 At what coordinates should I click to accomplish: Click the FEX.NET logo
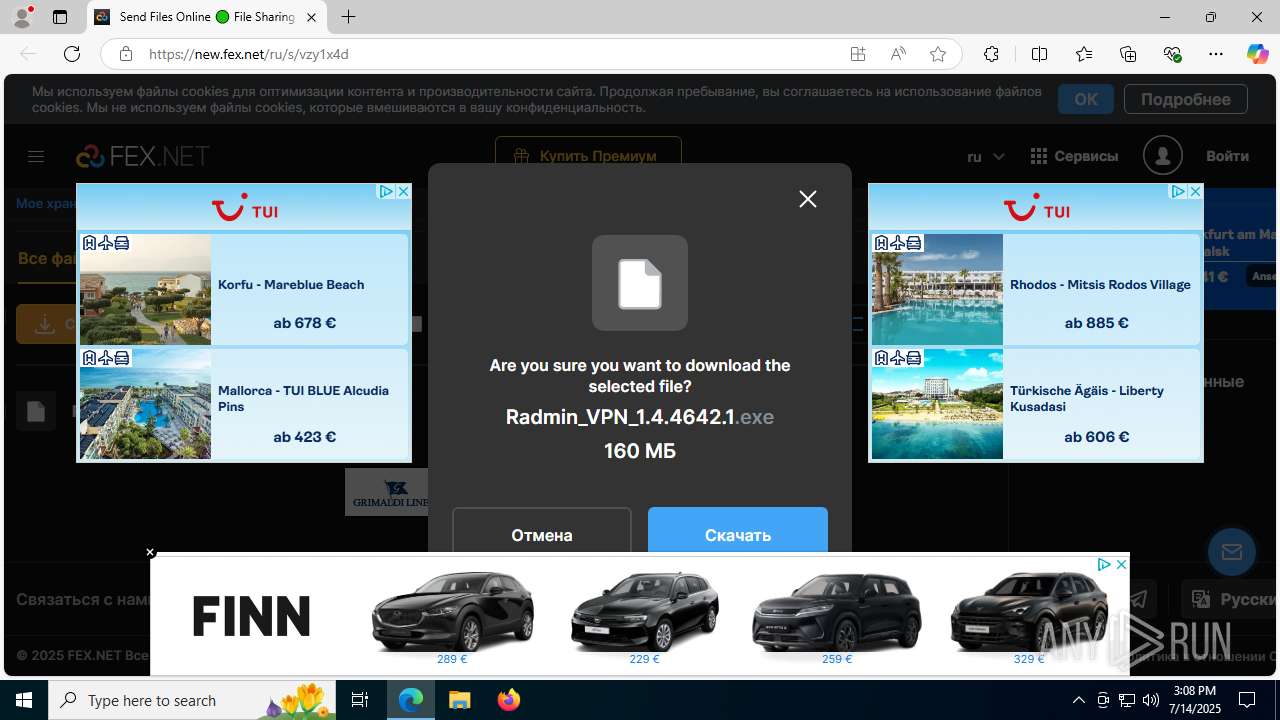coord(143,156)
